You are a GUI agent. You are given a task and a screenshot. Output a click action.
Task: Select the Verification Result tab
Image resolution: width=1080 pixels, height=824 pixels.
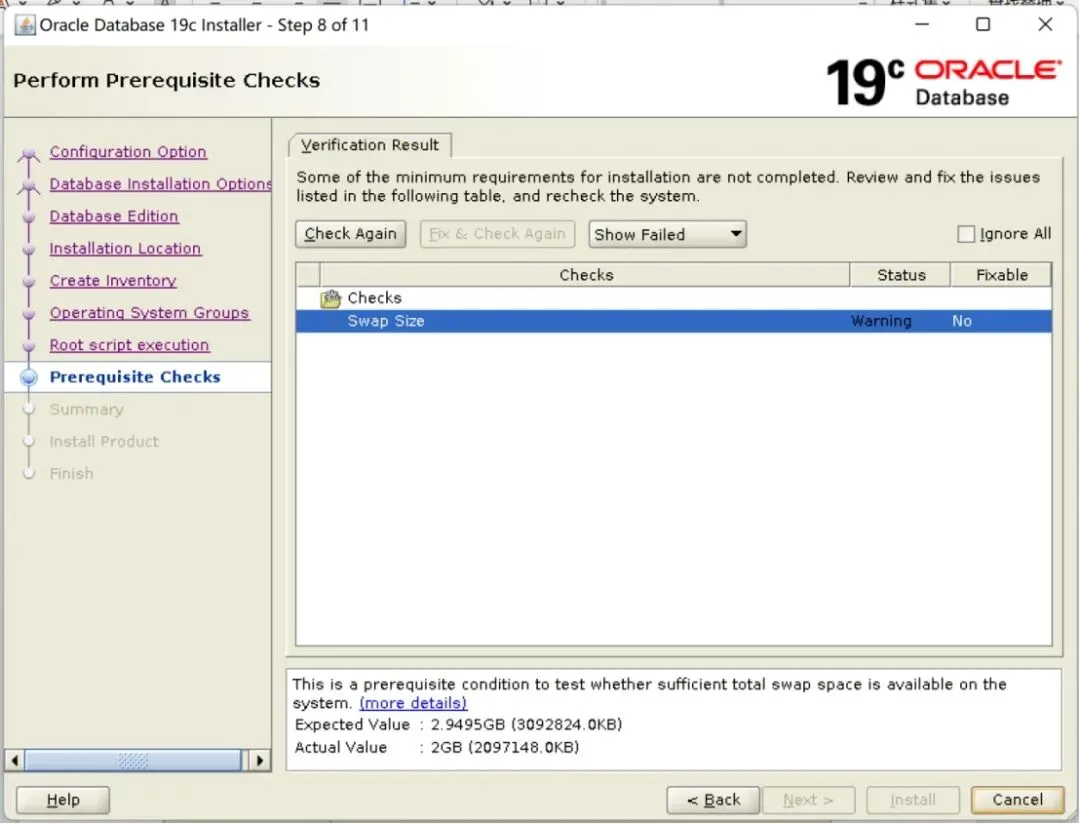370,145
